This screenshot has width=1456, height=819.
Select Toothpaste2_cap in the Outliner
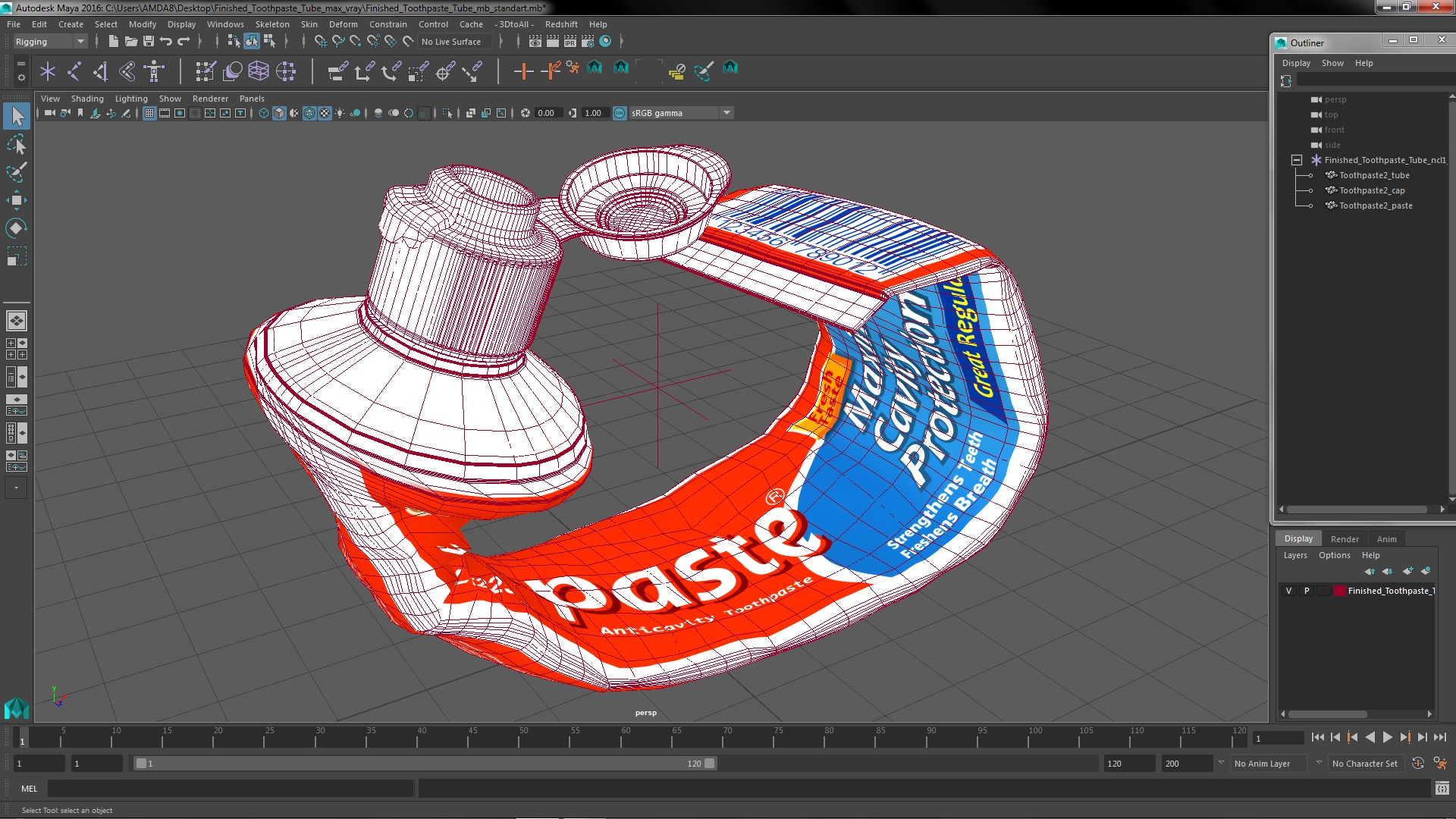[1371, 190]
